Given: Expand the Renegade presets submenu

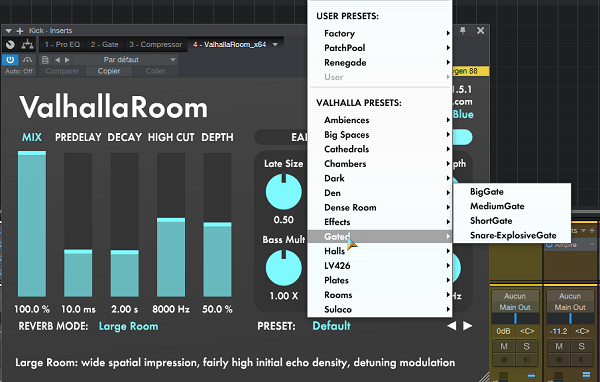Looking at the screenshot, I should click(x=380, y=62).
